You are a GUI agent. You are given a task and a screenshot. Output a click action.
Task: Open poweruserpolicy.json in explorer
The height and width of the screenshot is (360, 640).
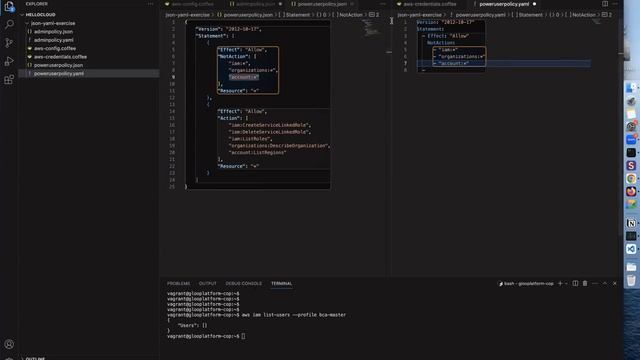point(58,65)
